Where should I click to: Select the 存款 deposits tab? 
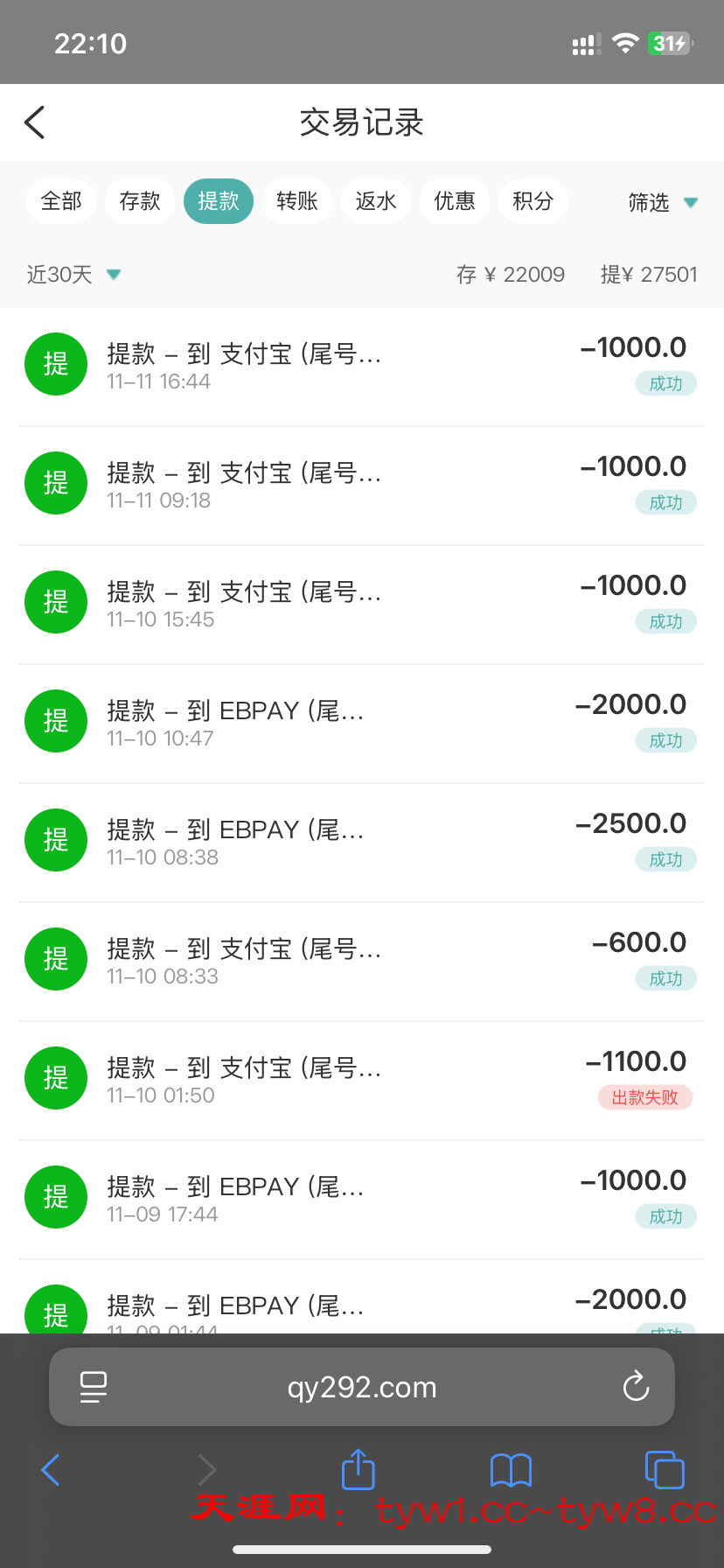pos(140,201)
